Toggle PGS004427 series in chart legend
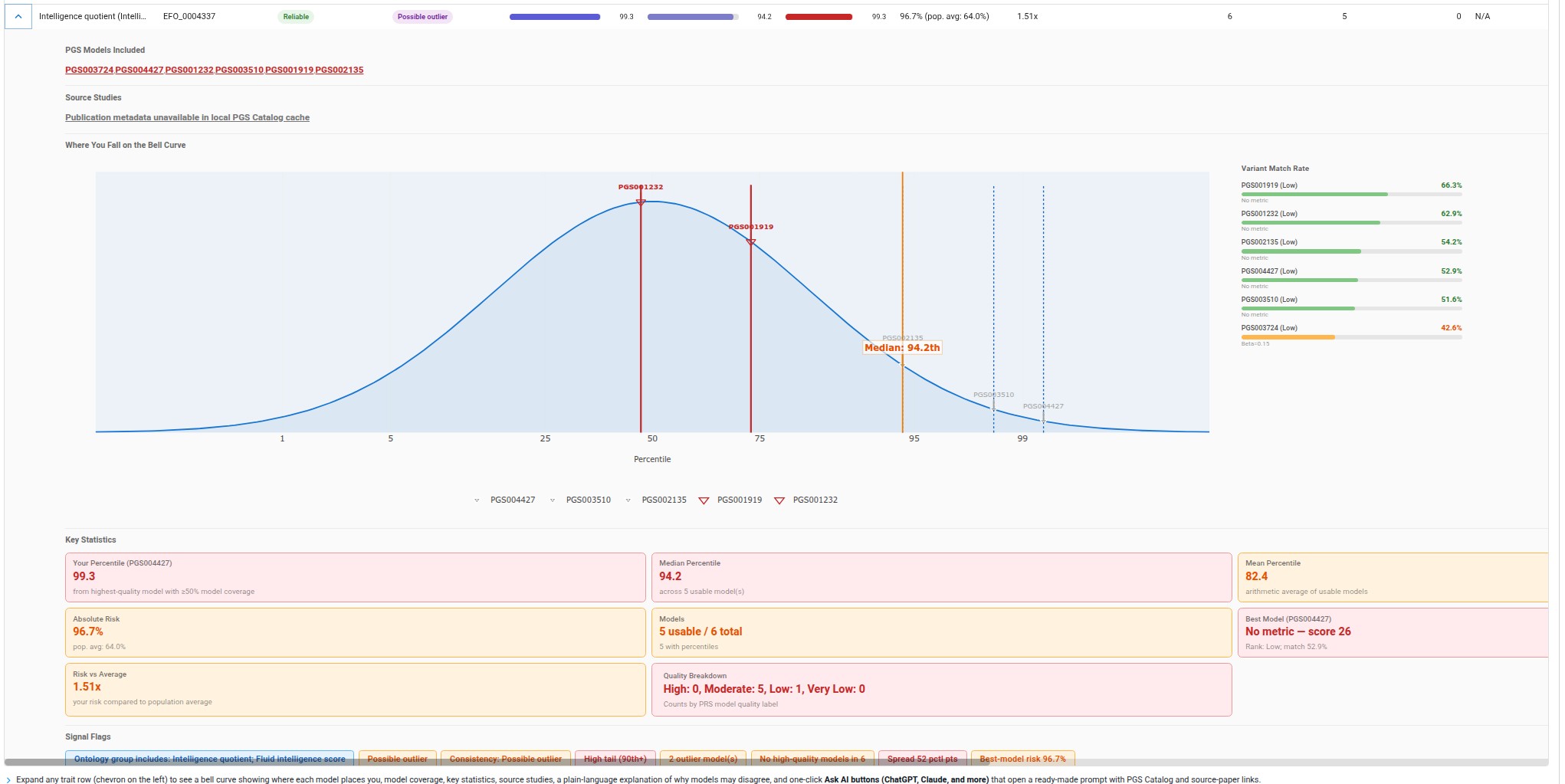 click(x=505, y=500)
